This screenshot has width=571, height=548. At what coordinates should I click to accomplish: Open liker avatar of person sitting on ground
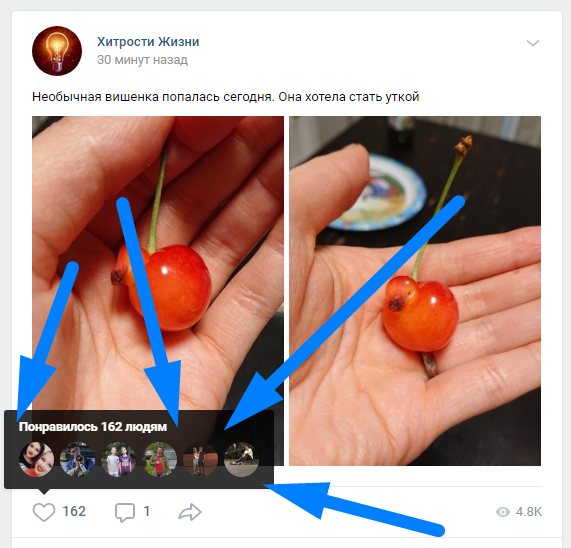[241, 459]
